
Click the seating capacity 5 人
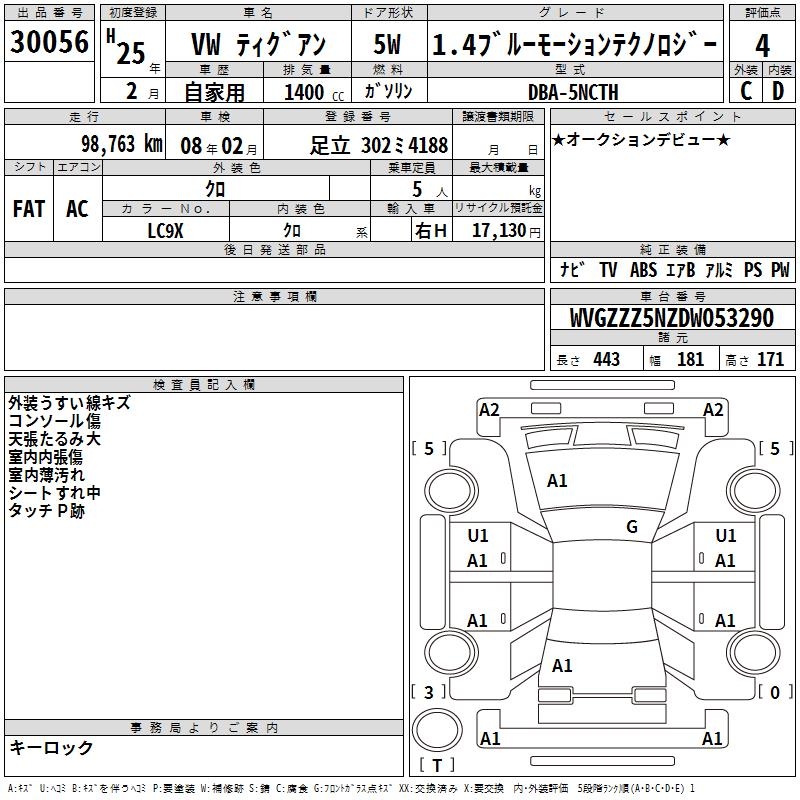click(430, 190)
